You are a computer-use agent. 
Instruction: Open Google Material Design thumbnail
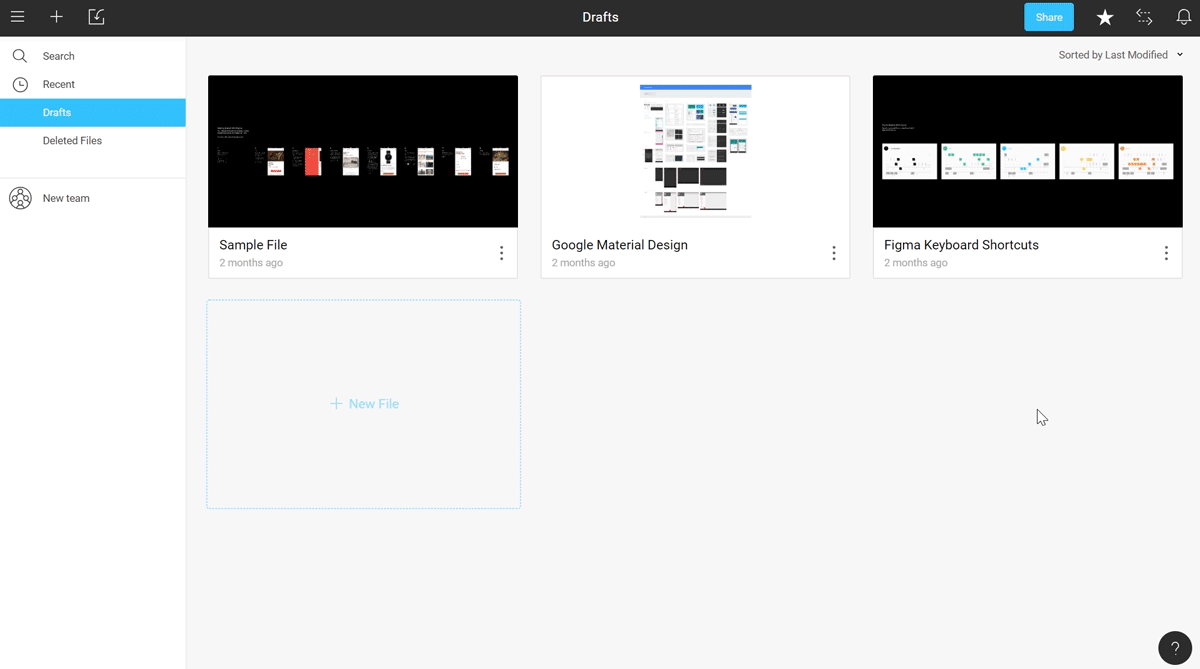pyautogui.click(x=695, y=151)
